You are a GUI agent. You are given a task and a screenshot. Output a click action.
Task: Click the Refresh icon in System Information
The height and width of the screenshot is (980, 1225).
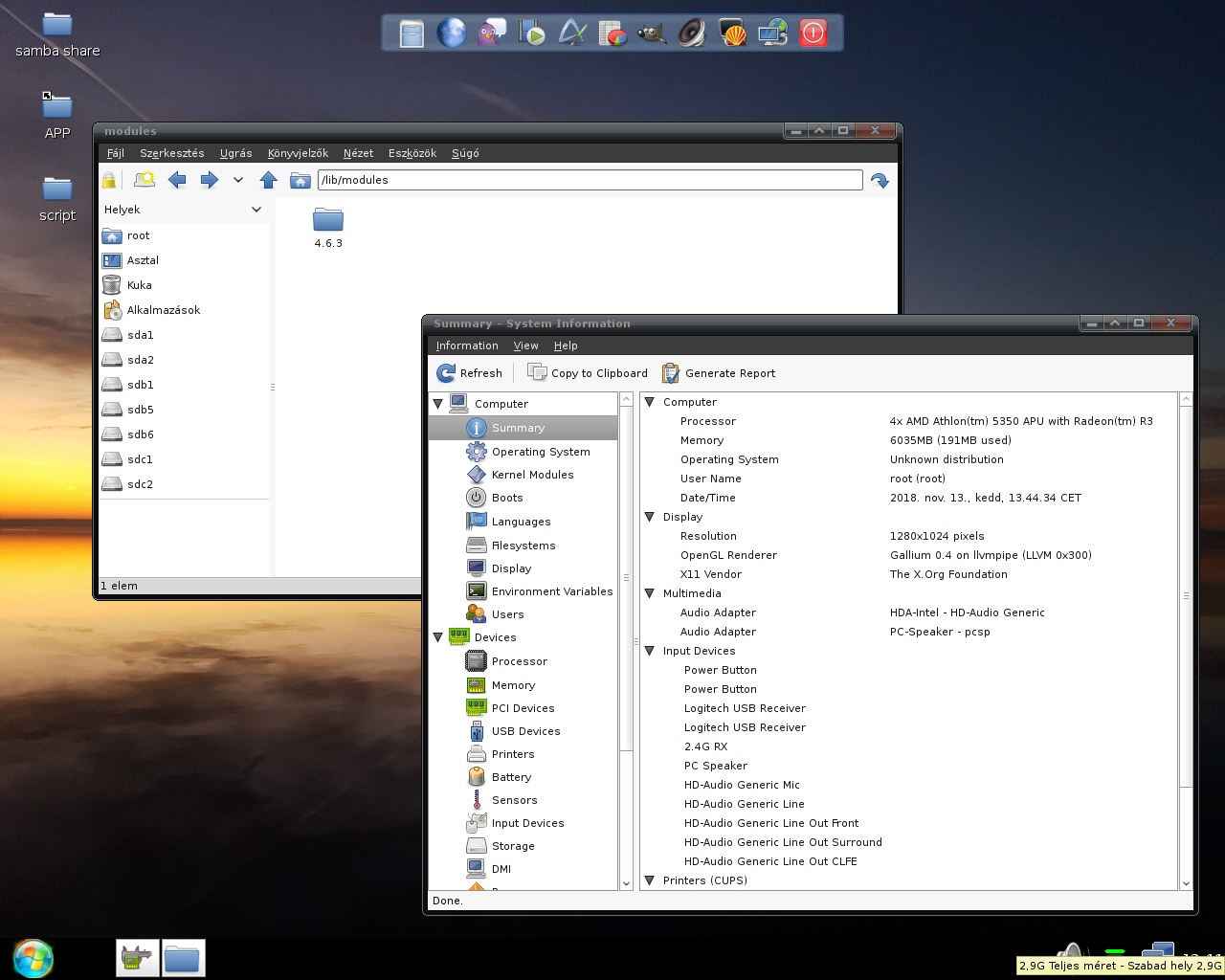click(x=446, y=373)
